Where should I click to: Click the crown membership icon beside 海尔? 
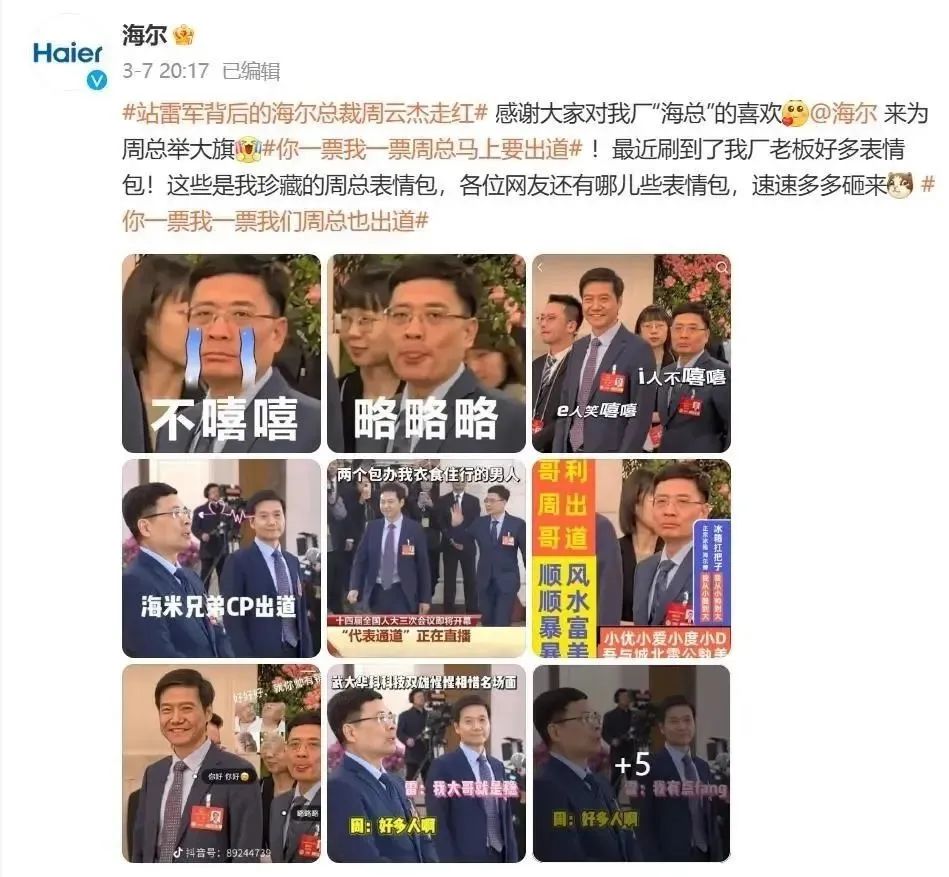point(183,35)
